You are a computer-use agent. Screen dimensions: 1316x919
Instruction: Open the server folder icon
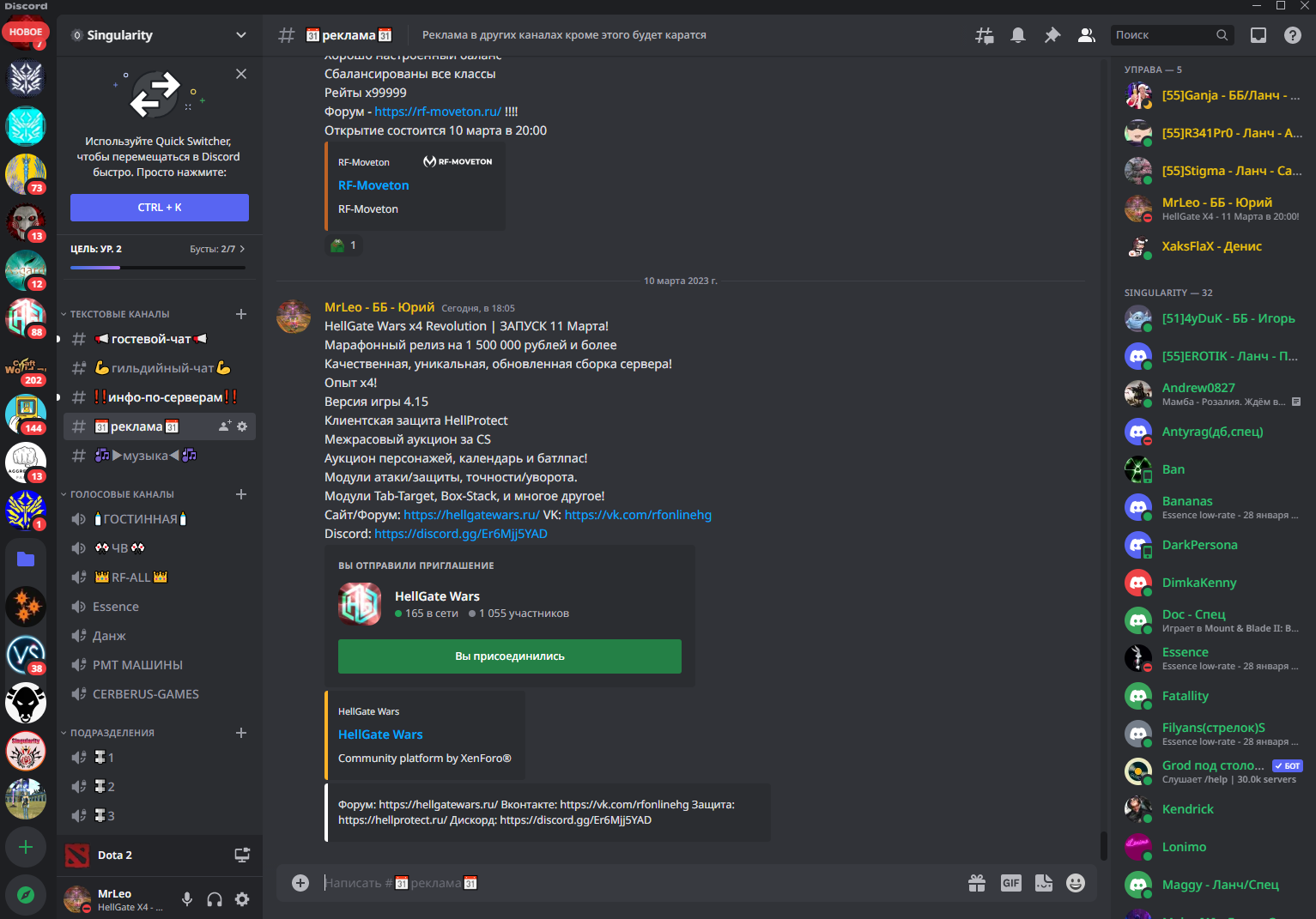(x=26, y=559)
